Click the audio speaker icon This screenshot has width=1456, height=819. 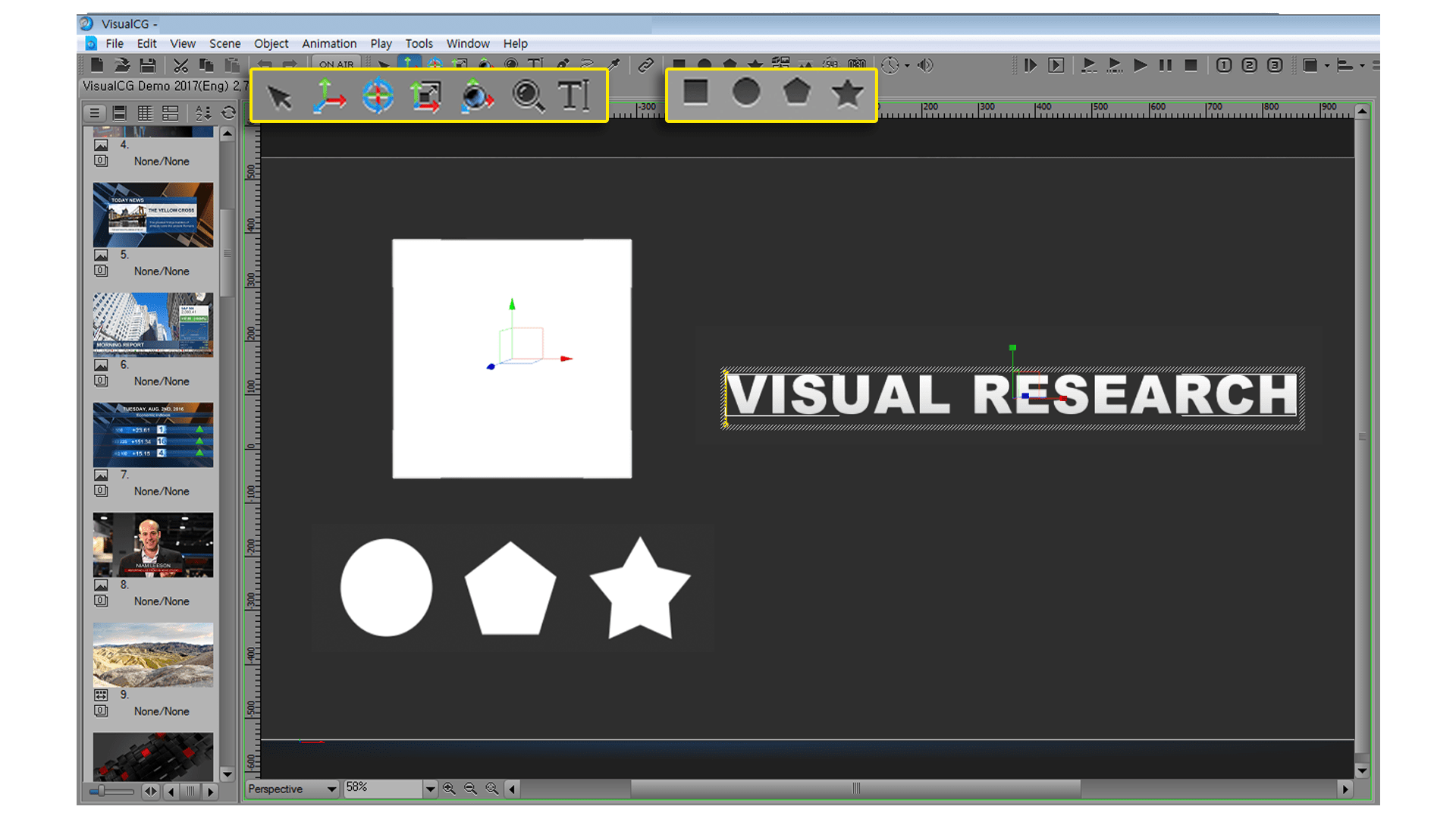click(x=925, y=65)
